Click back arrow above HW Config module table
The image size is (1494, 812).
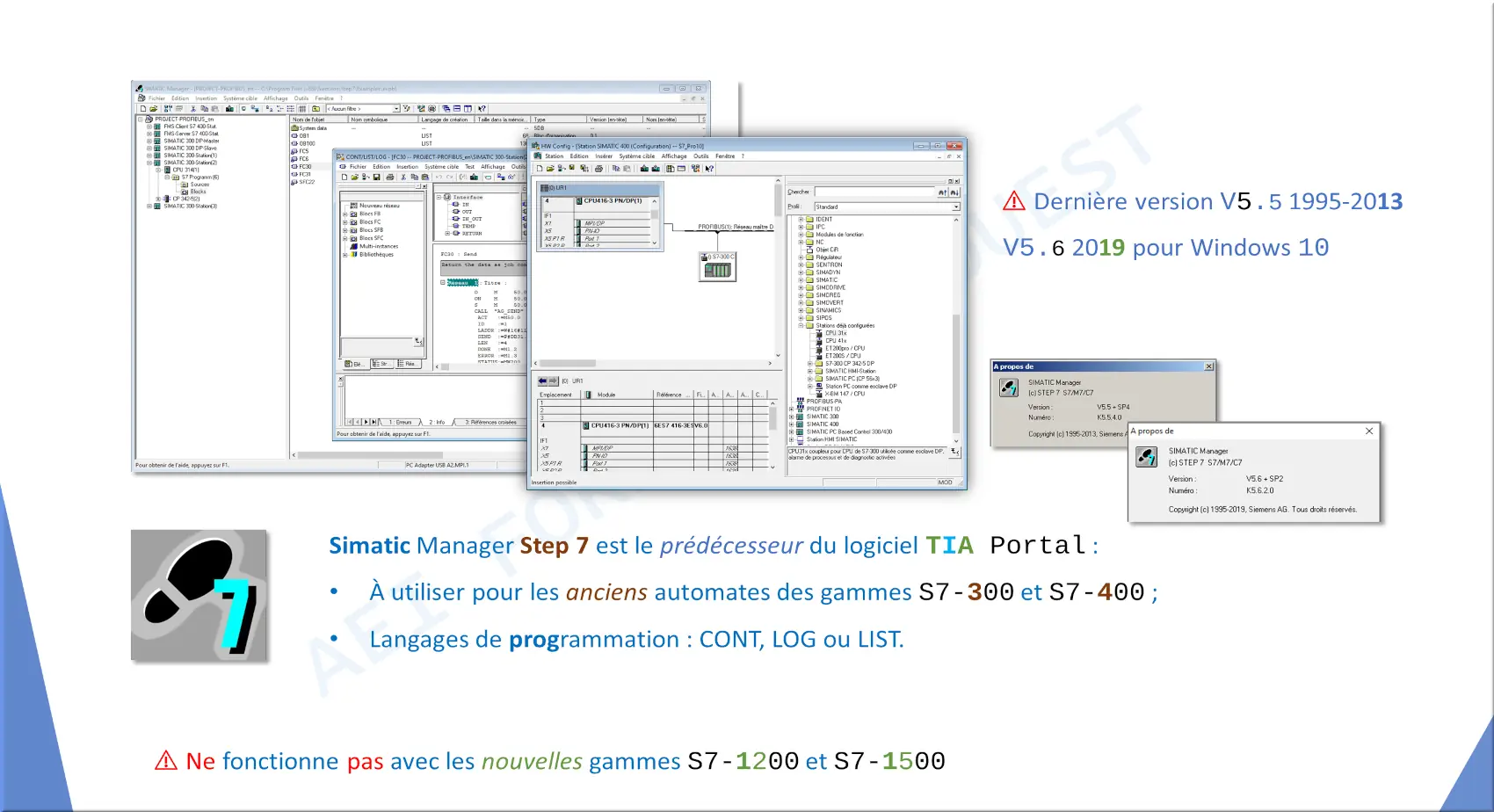[x=542, y=381]
